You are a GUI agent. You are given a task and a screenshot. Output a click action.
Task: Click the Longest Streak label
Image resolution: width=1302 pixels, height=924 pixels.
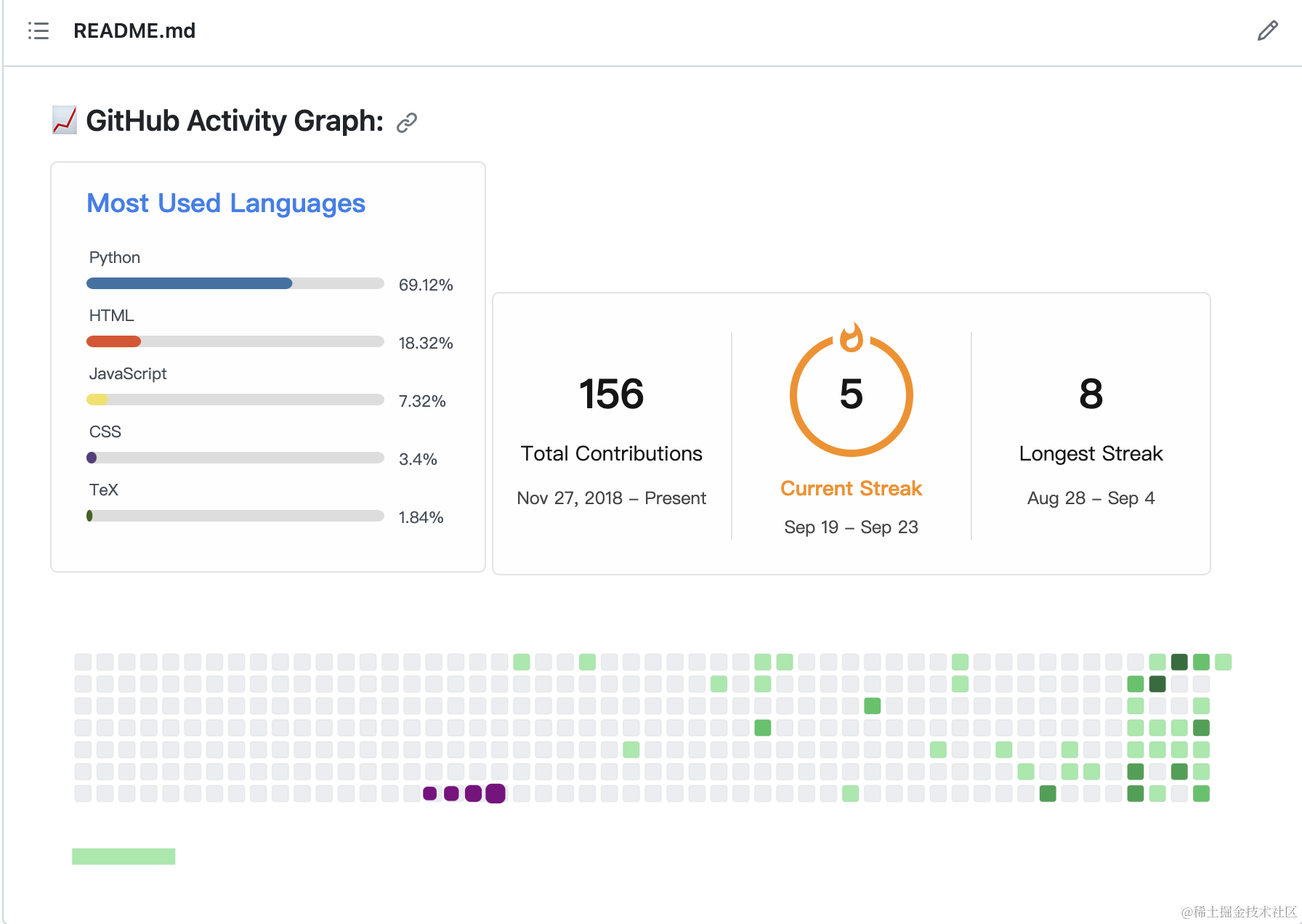click(x=1091, y=454)
